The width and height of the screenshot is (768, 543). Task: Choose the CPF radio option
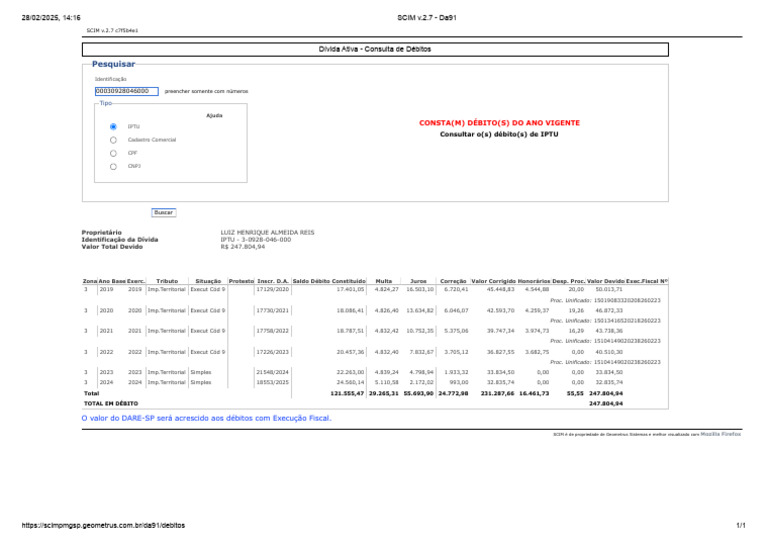[x=113, y=153]
